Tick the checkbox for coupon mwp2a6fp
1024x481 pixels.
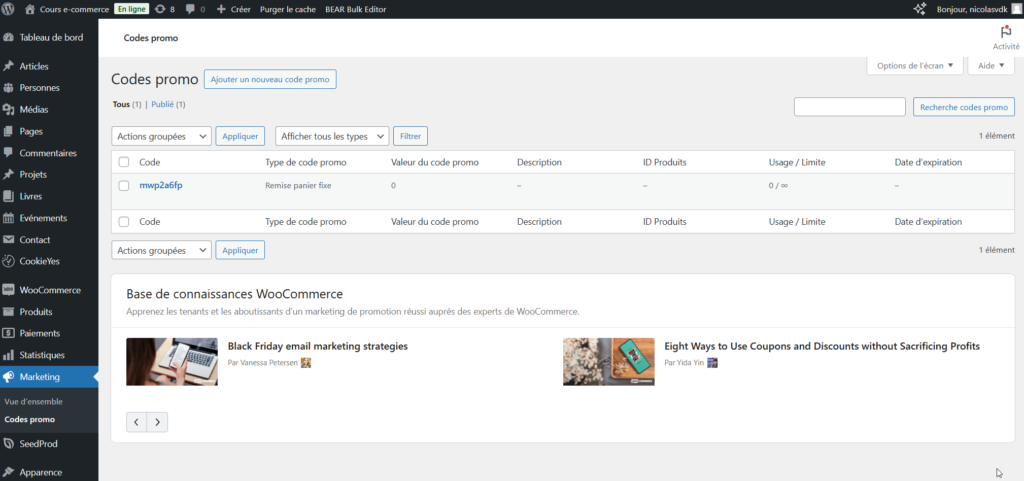point(124,185)
